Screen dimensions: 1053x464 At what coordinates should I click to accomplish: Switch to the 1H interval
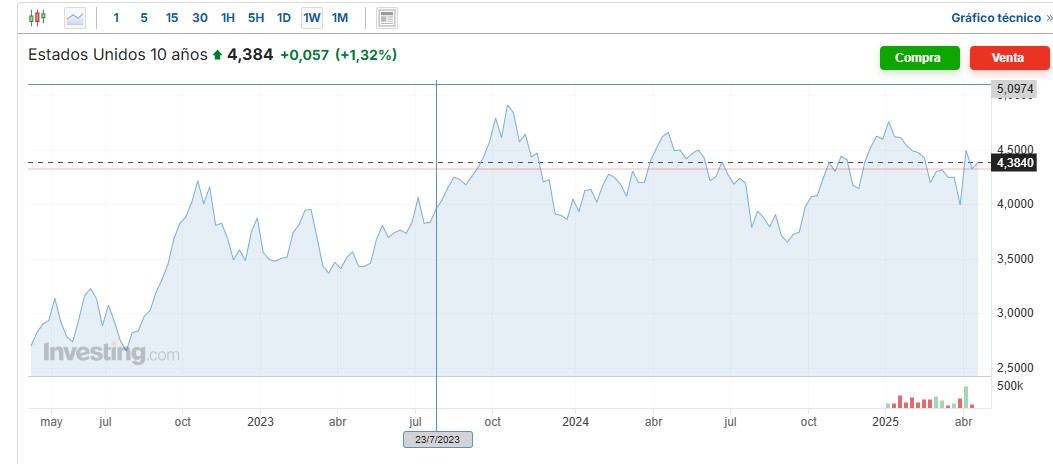[x=228, y=18]
